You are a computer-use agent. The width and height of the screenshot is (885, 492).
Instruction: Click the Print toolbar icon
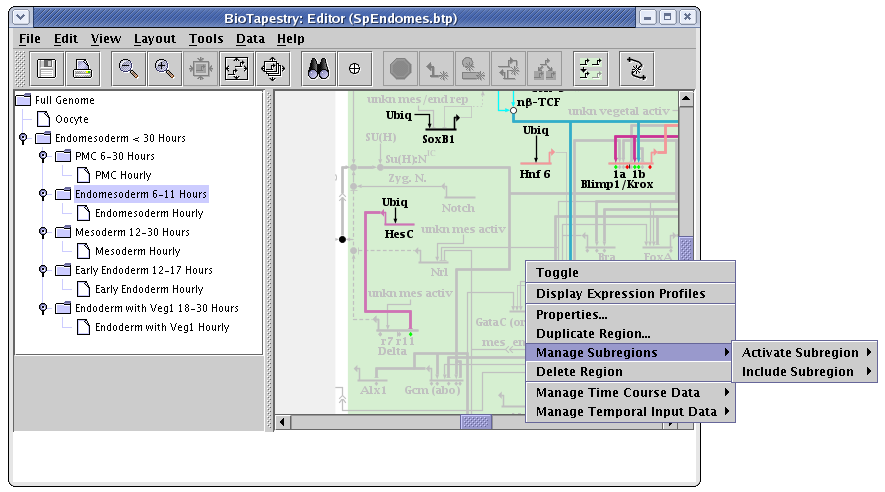[x=81, y=68]
